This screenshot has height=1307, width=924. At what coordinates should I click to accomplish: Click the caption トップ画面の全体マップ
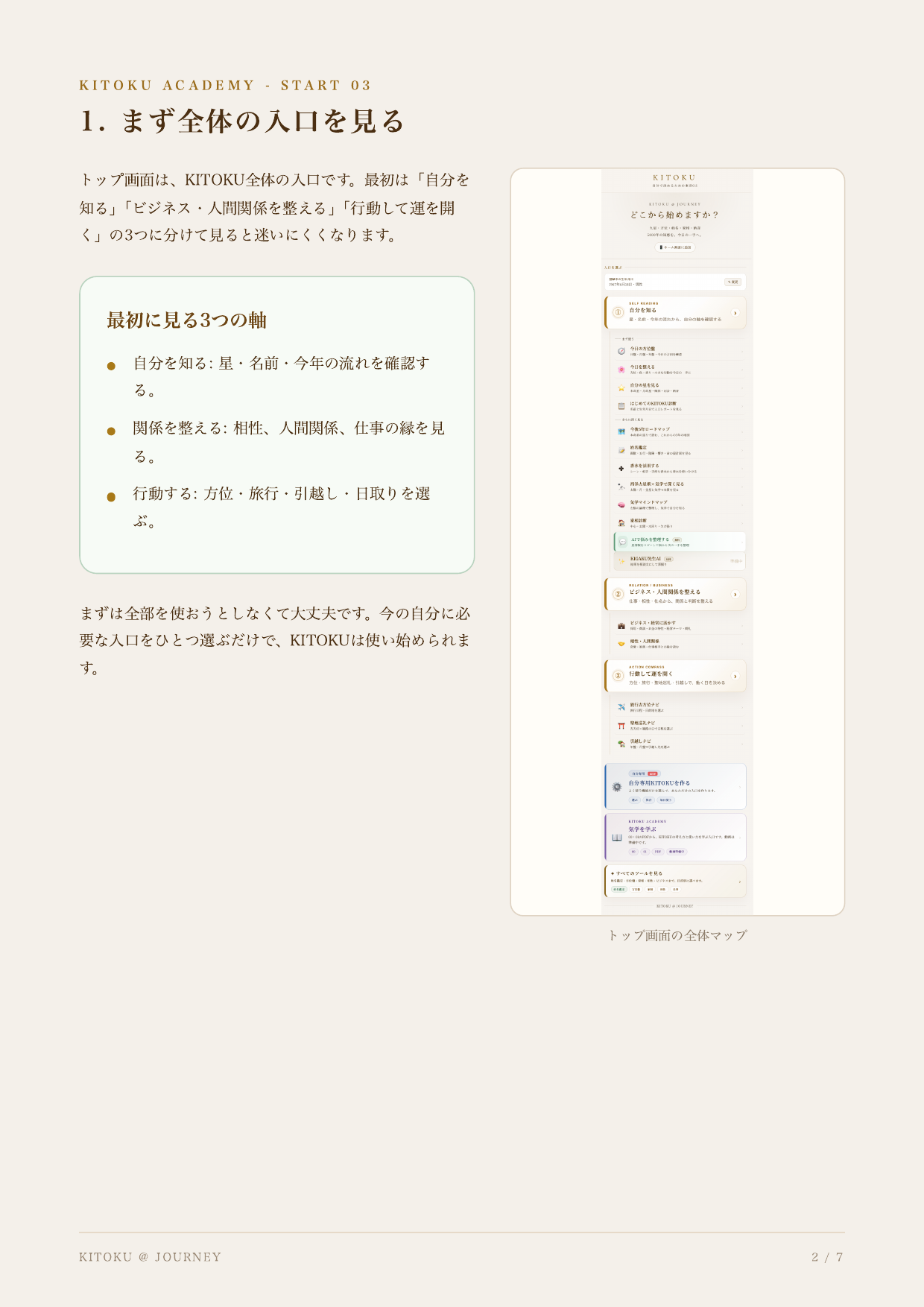[x=677, y=935]
